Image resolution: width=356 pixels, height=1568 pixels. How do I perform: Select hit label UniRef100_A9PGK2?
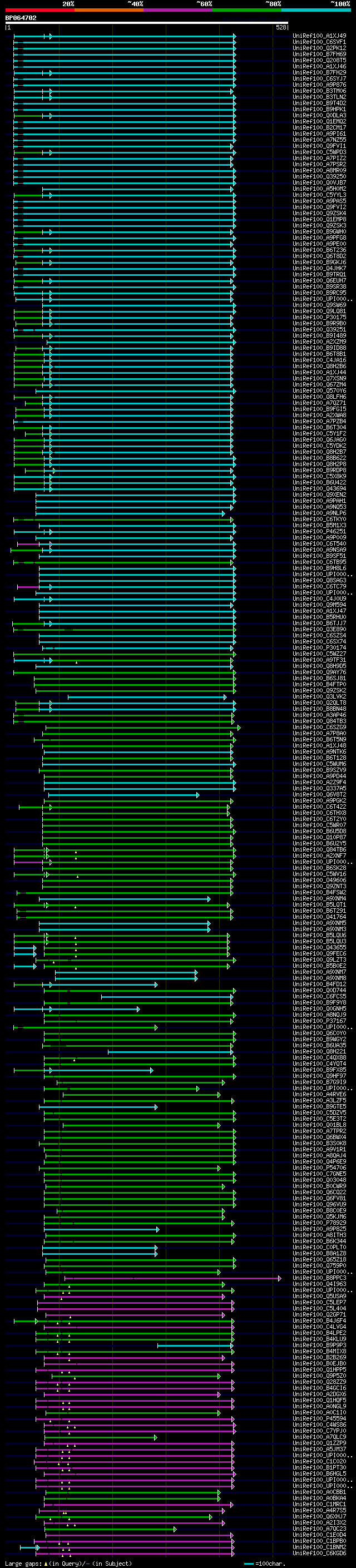(319, 800)
